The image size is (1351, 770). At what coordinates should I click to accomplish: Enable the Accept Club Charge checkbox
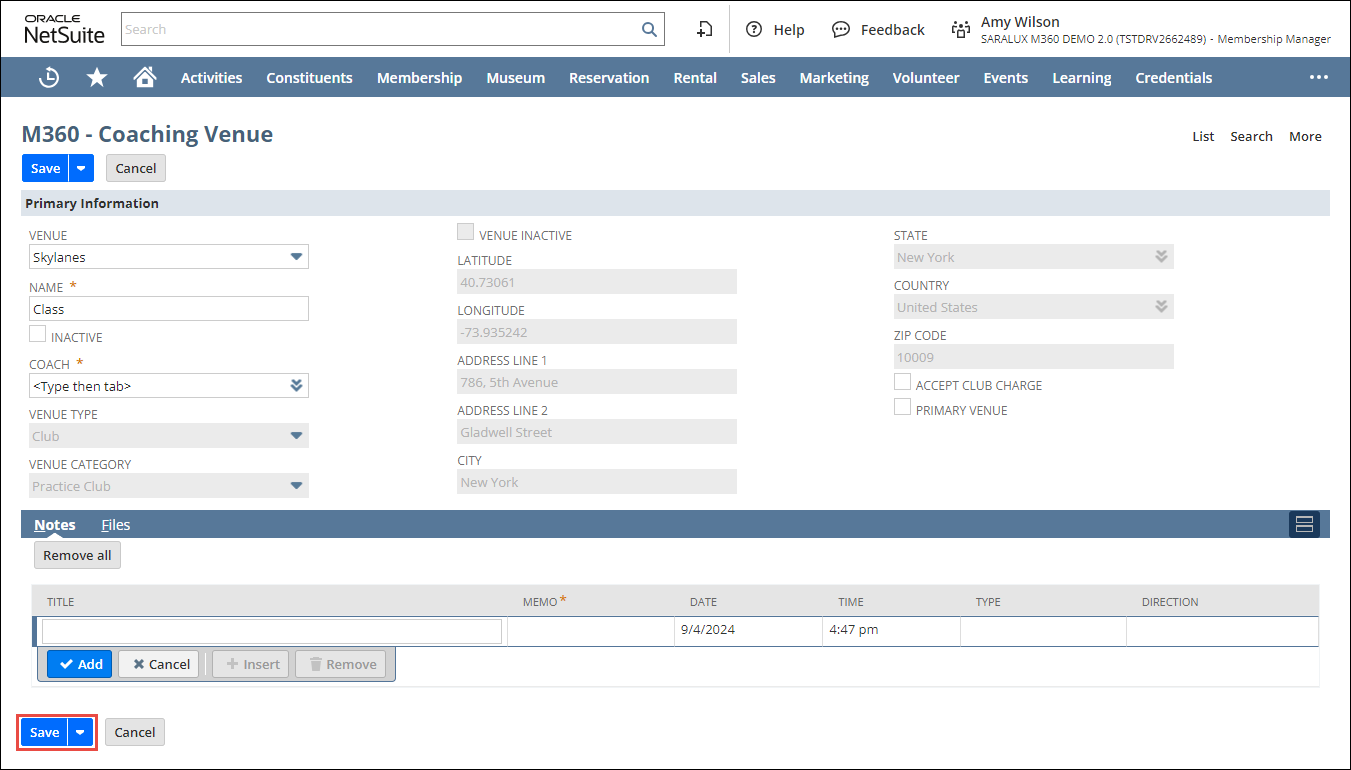point(902,383)
